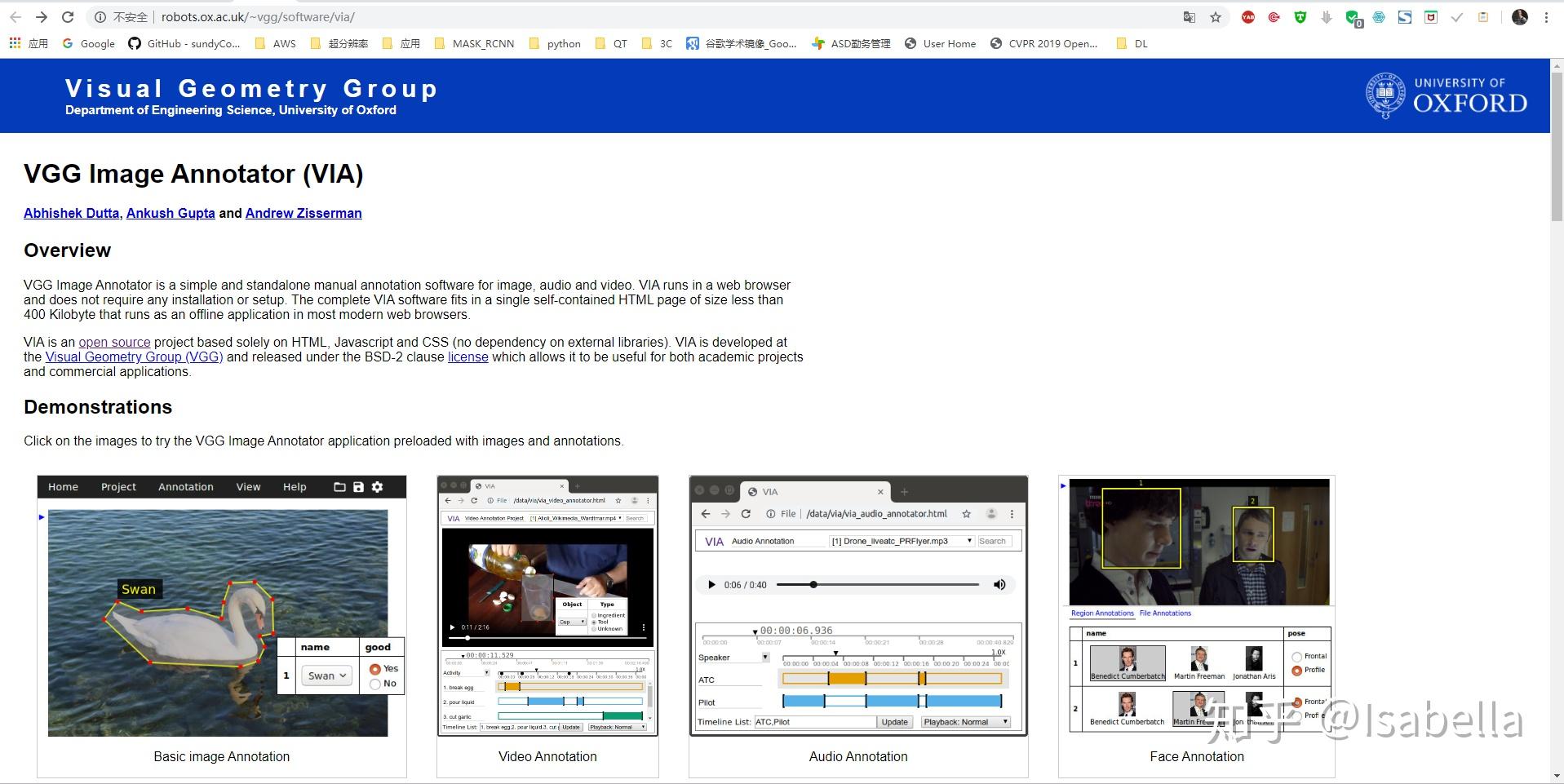Viewport: 1564px width, 784px height.
Task: Bookmark this page via the star icon
Action: pos(1216,16)
